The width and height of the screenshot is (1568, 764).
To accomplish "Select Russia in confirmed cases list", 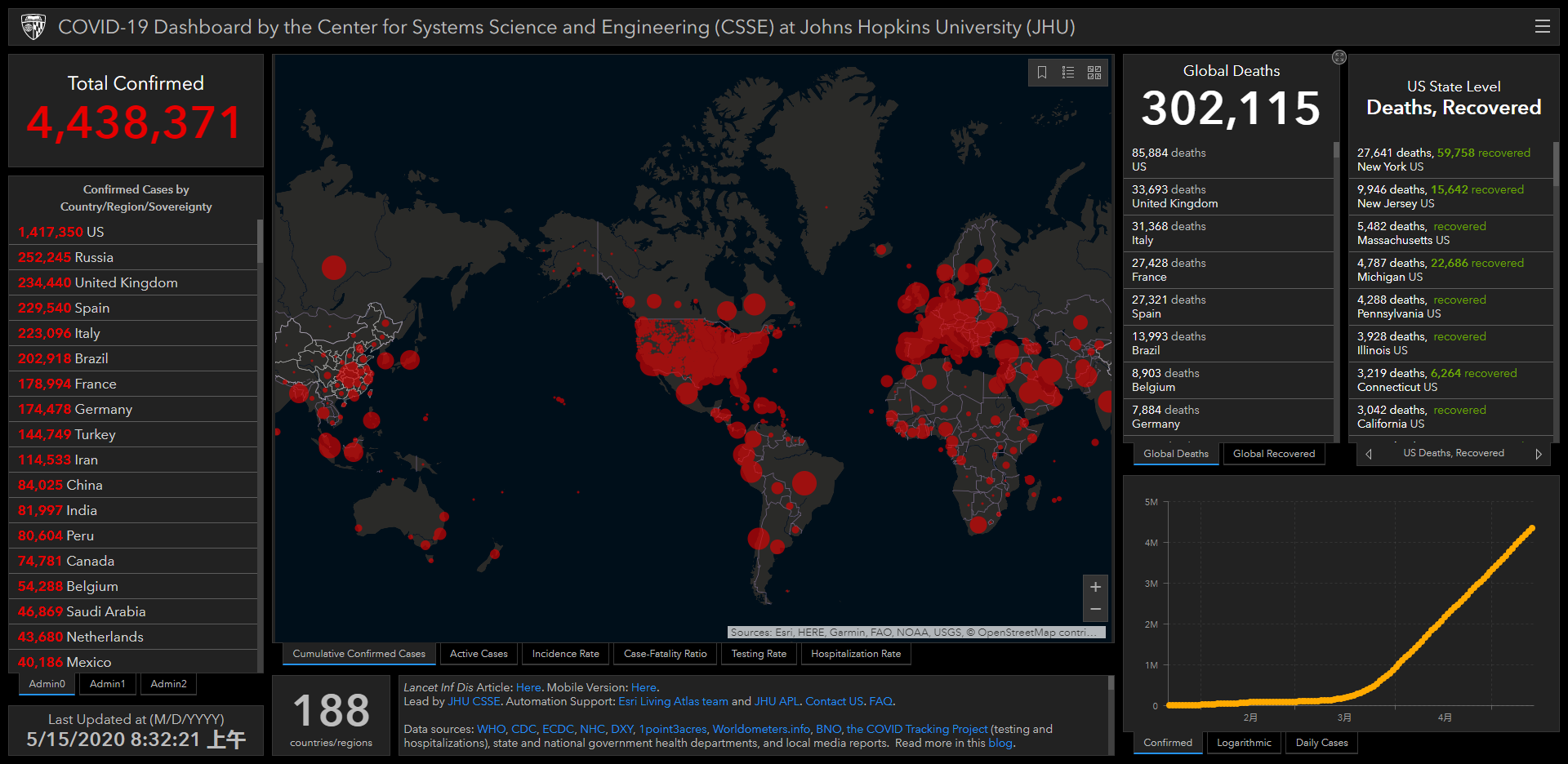I will tap(94, 257).
